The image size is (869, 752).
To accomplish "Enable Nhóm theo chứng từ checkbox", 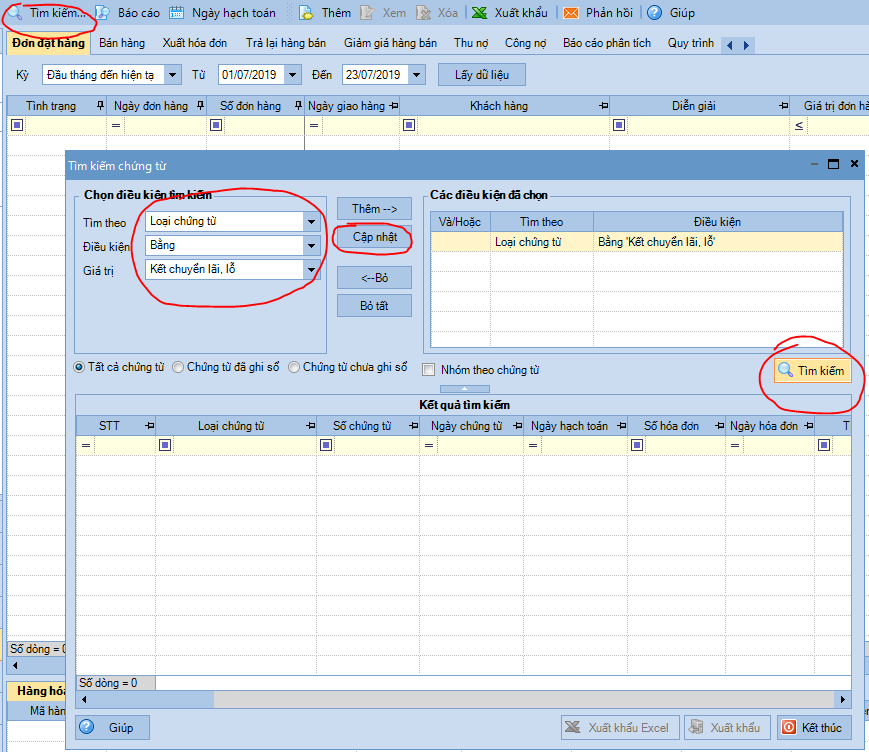I will click(428, 370).
